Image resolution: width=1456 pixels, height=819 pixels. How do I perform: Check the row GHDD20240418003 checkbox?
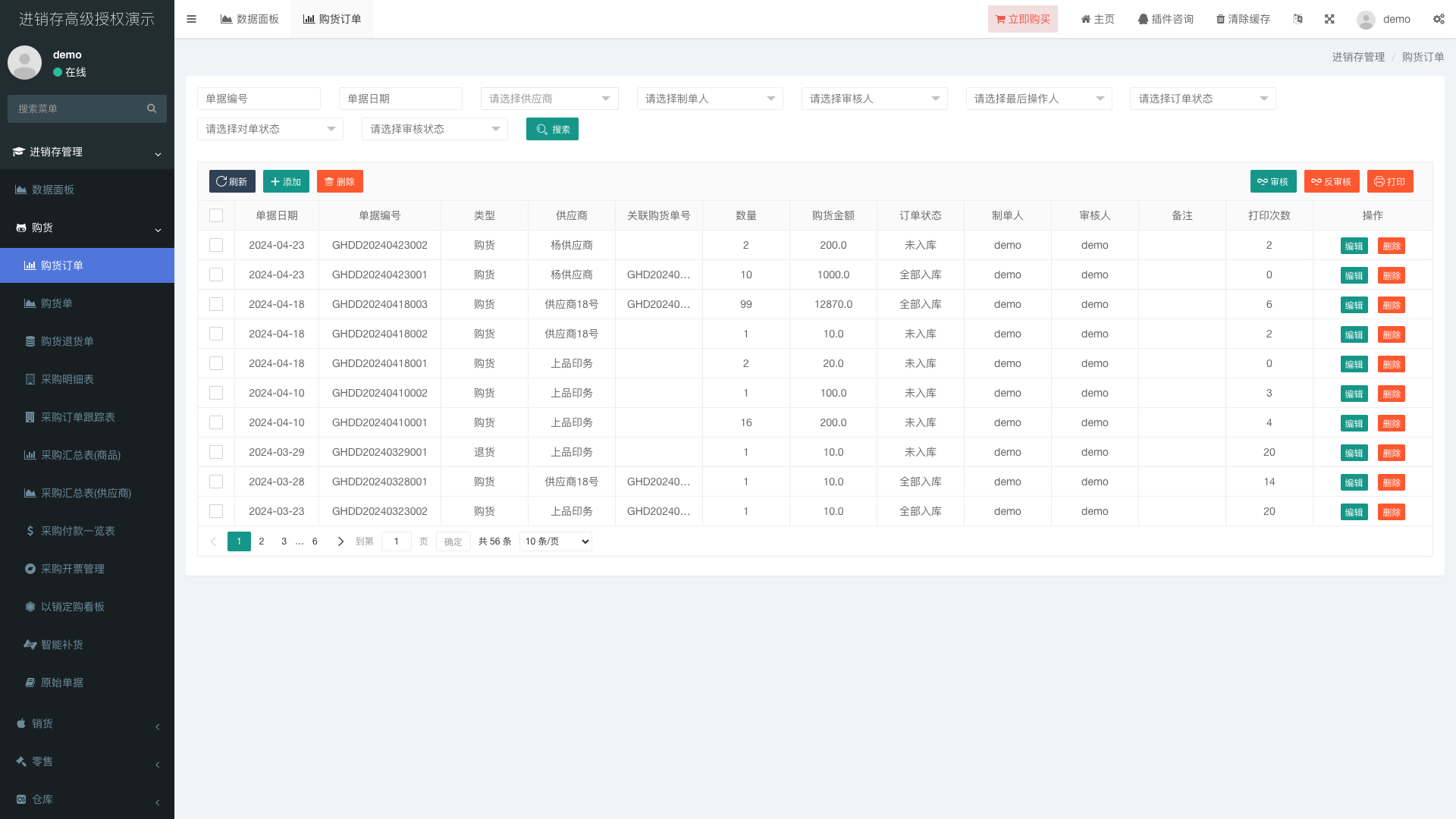point(216,304)
